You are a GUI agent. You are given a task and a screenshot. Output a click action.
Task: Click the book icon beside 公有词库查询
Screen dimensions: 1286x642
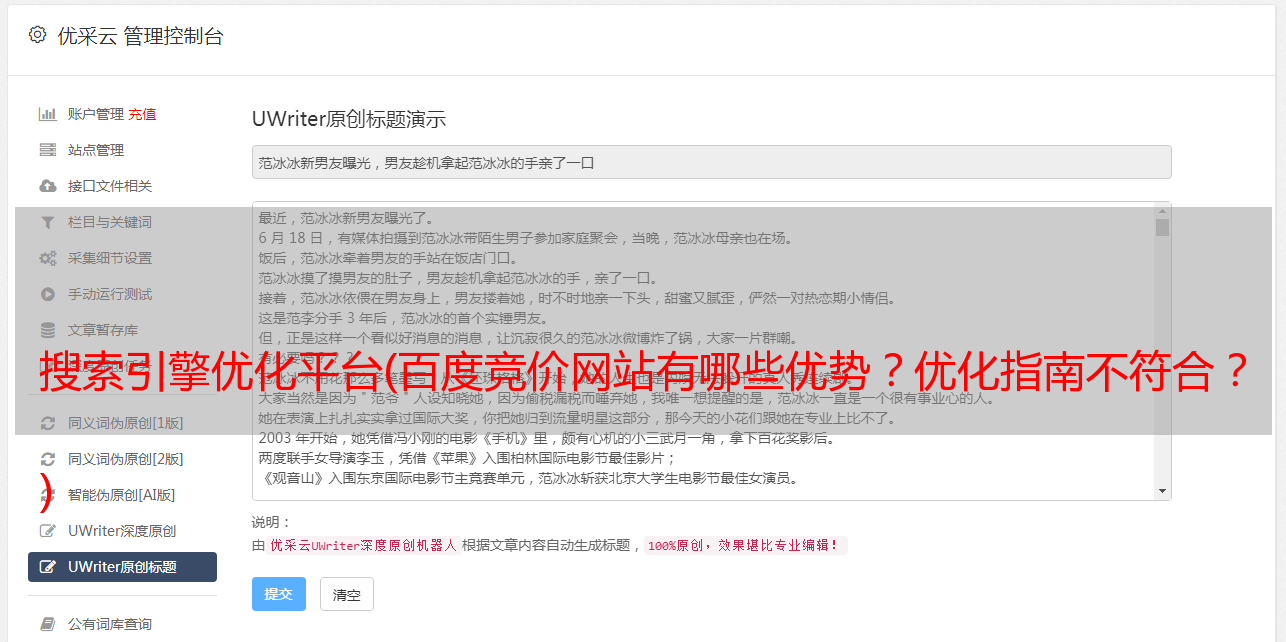[47, 624]
